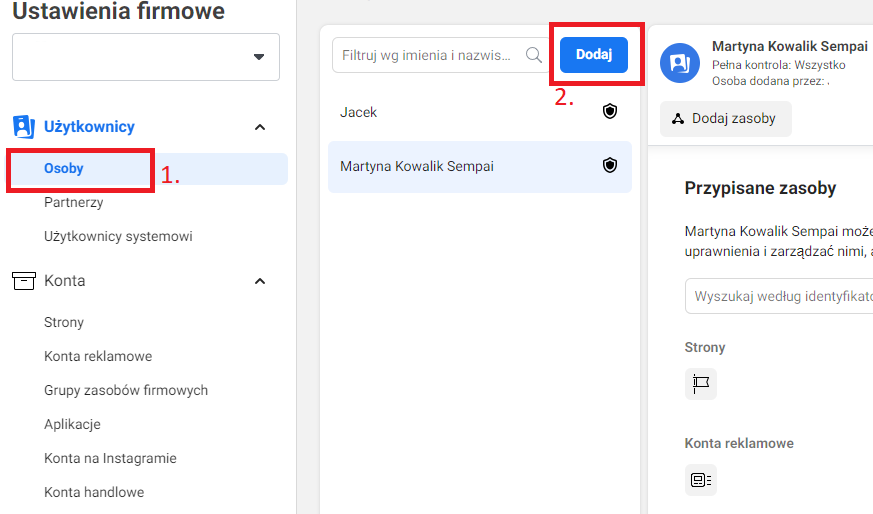The image size is (873, 514).
Task: Open Partnerzy in the sidebar
Action: [73, 202]
